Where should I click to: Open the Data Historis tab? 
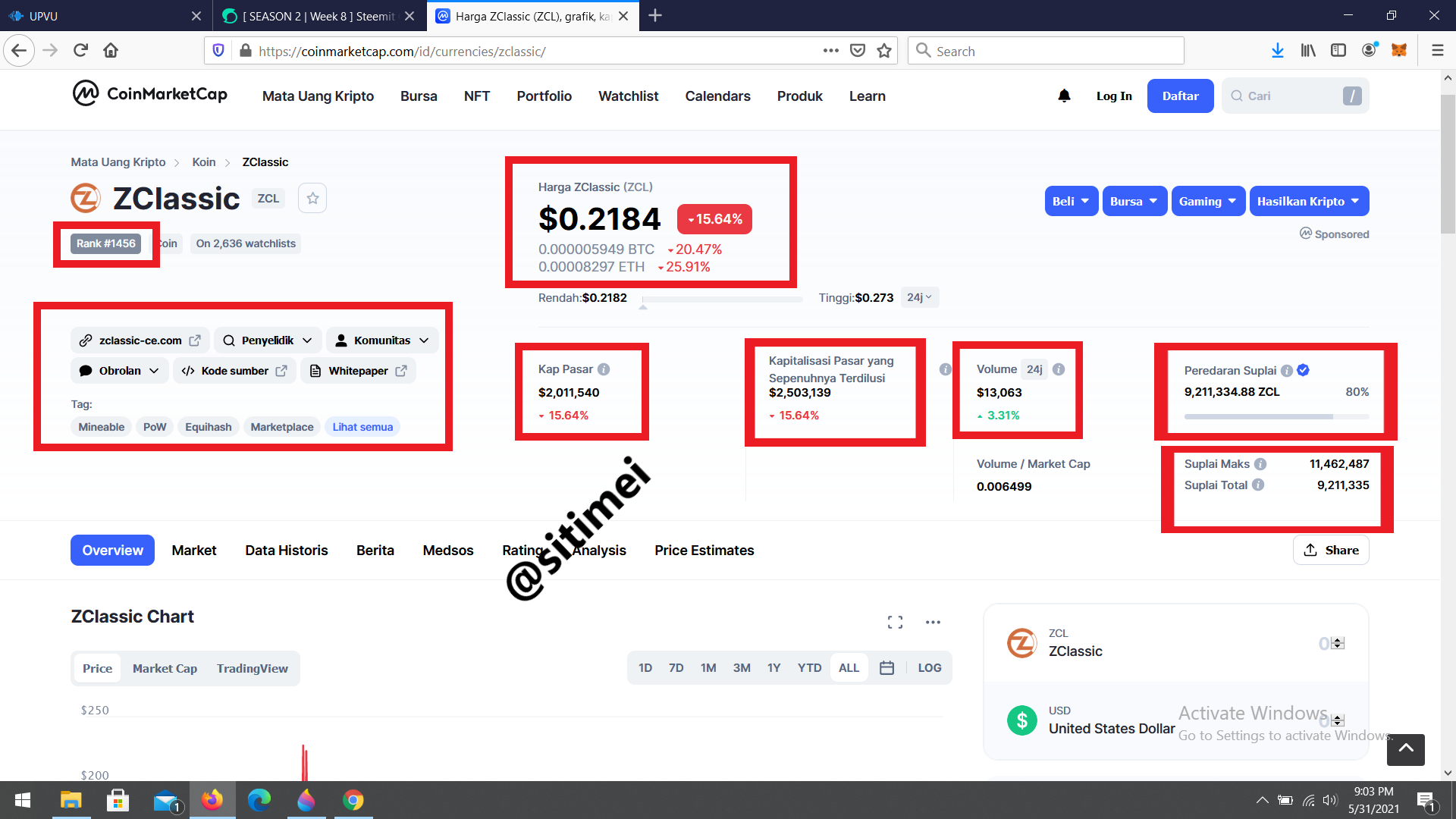coord(287,551)
